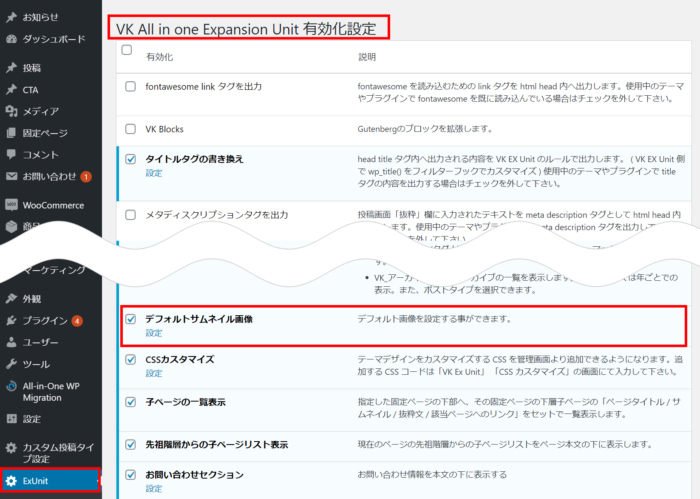Uncheck お問い合わせセクション checkbox
The image size is (700, 499).
coord(130,474)
